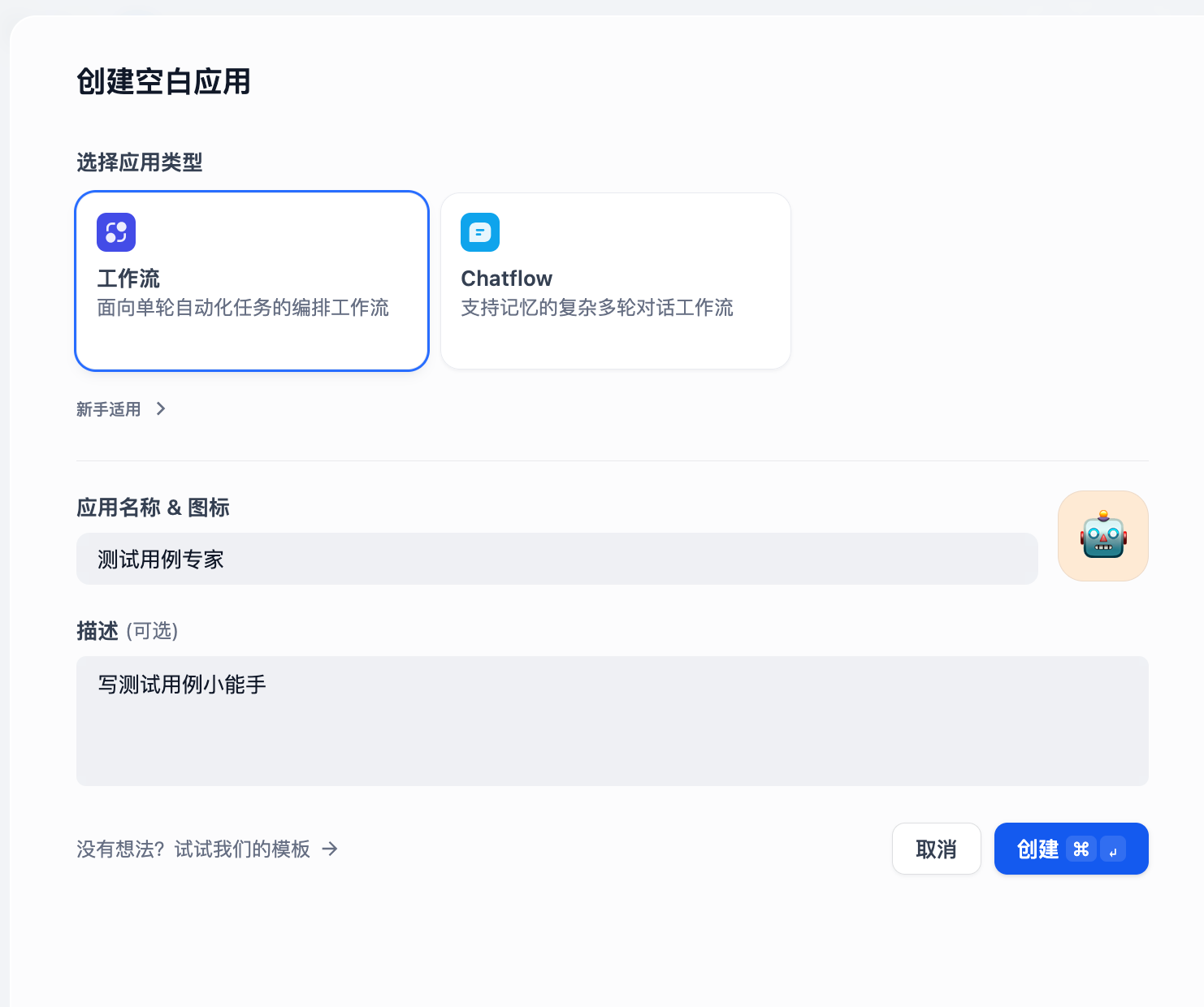1204x1007 pixels.
Task: Click the chevron next to 新手适用
Action: 161,408
